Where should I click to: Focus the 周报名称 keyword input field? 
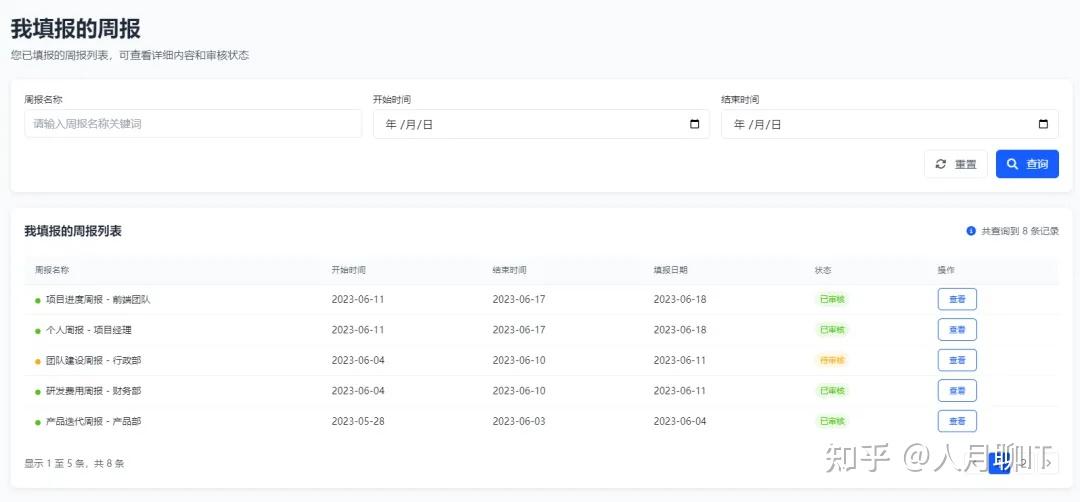point(193,124)
